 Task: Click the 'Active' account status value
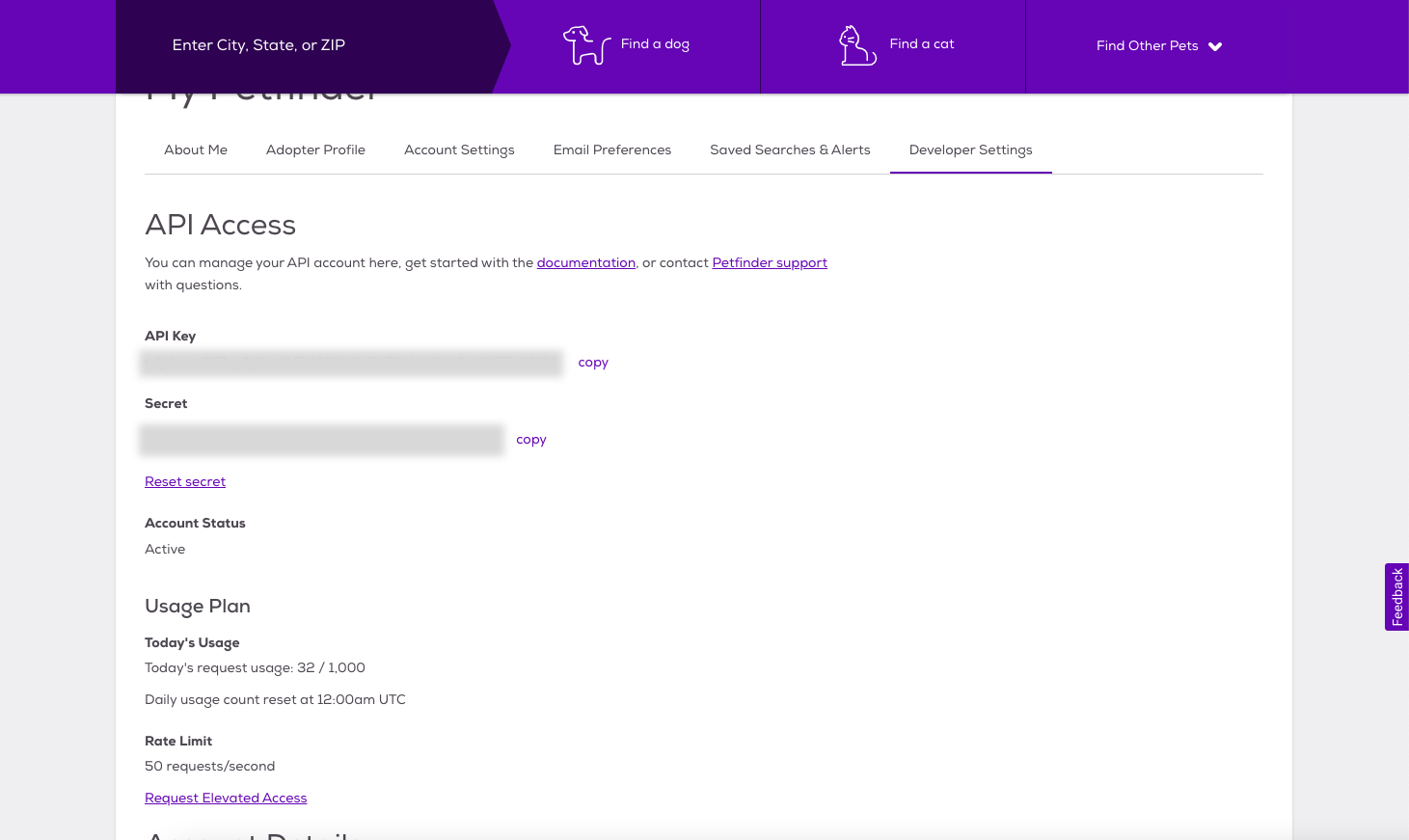coord(165,550)
